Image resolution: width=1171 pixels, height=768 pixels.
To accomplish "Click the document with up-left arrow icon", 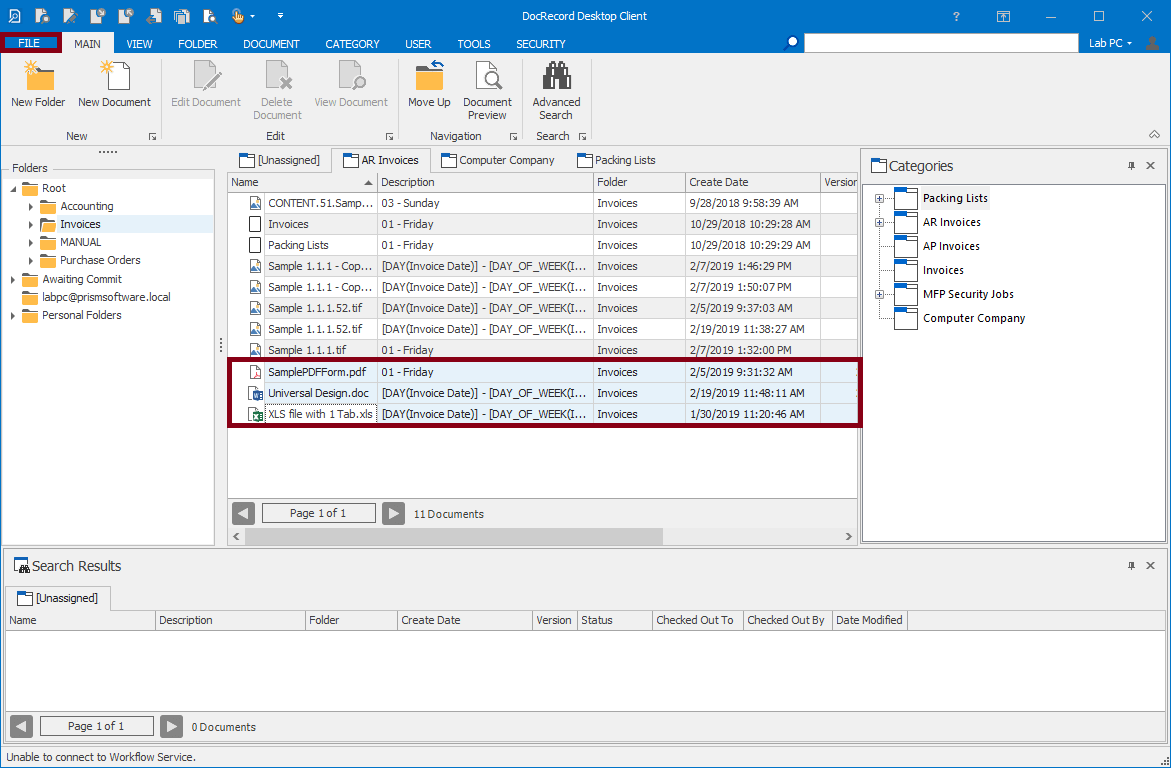I will point(126,16).
